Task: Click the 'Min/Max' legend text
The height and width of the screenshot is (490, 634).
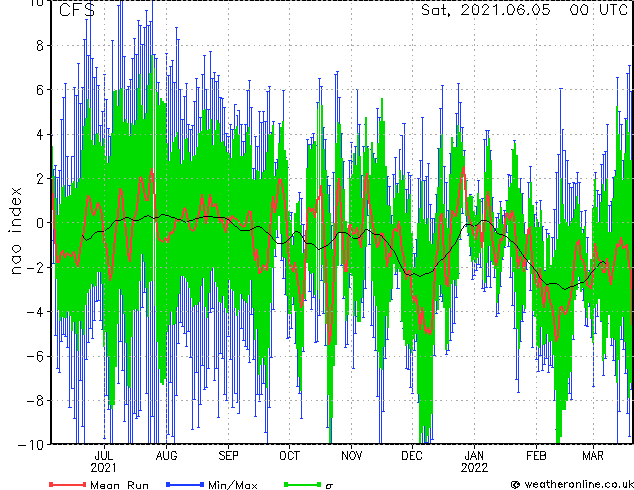Action: point(233,485)
